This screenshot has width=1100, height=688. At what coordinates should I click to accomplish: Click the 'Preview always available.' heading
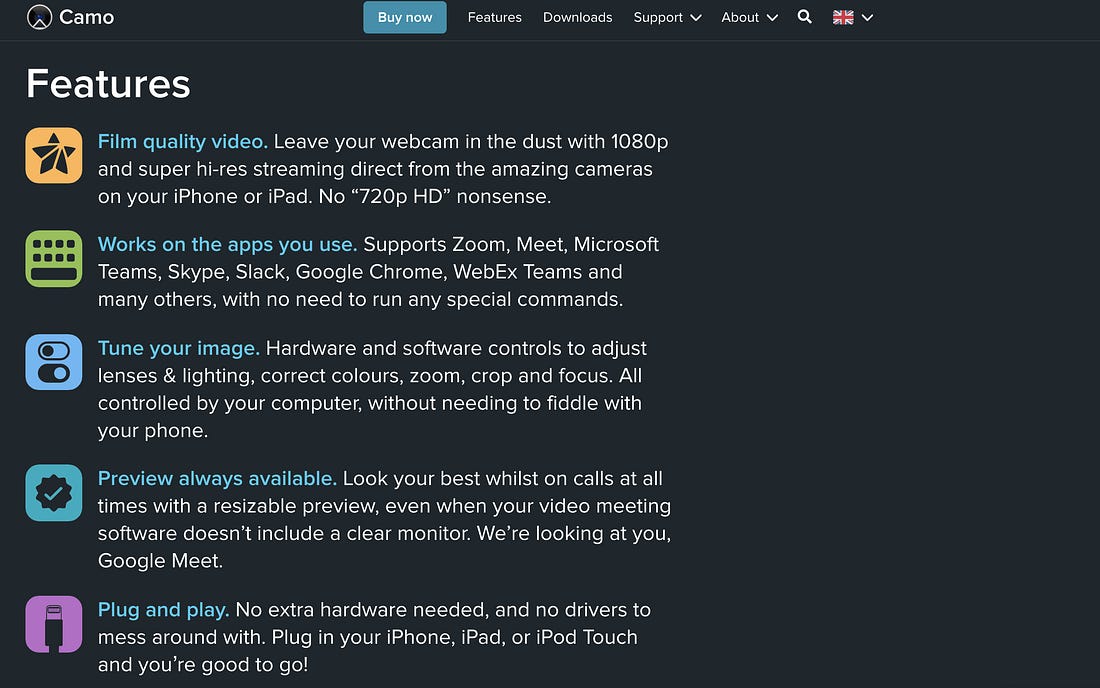[217, 478]
